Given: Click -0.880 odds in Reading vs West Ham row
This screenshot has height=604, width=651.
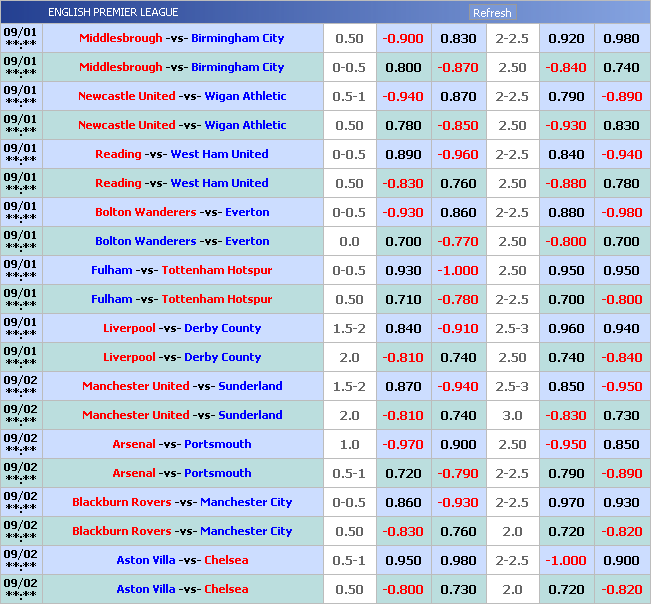Looking at the screenshot, I should 566,184.
